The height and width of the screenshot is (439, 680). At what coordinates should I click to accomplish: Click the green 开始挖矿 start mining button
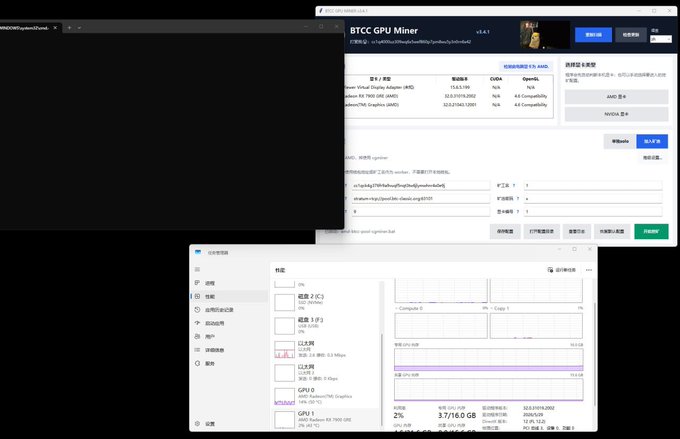651,232
